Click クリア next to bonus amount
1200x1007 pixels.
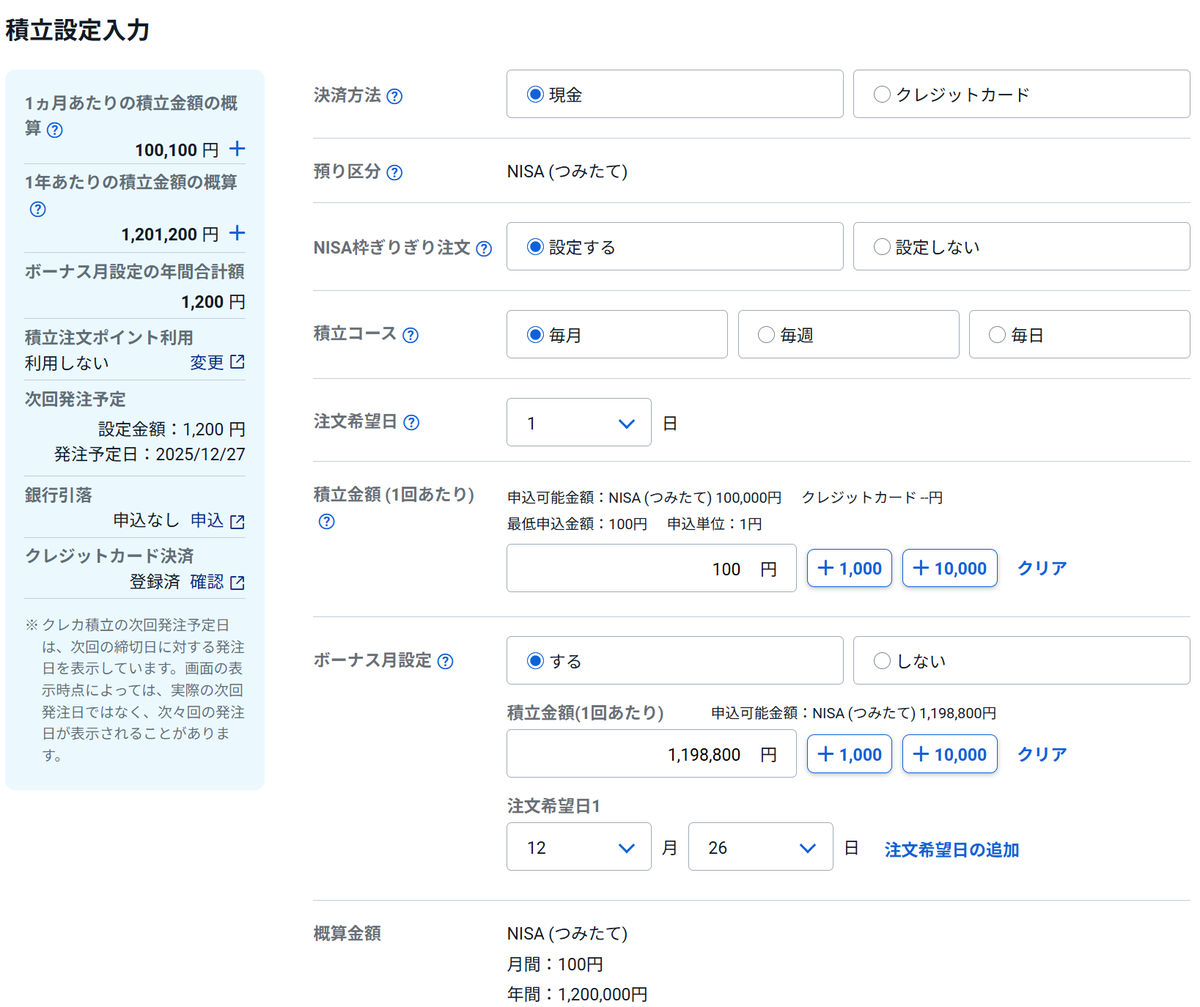point(1040,754)
